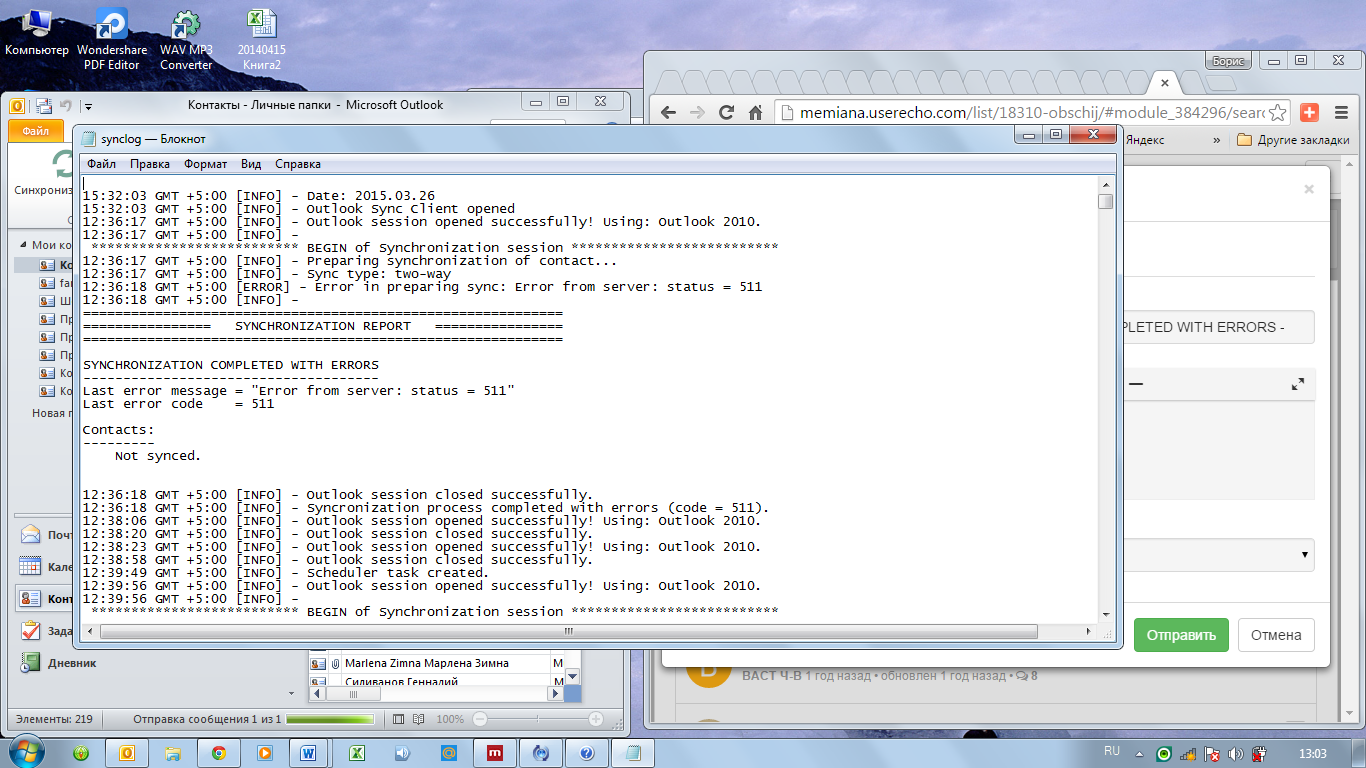
Task: Open the orange Файл tab in Outlook
Action: click(x=36, y=131)
